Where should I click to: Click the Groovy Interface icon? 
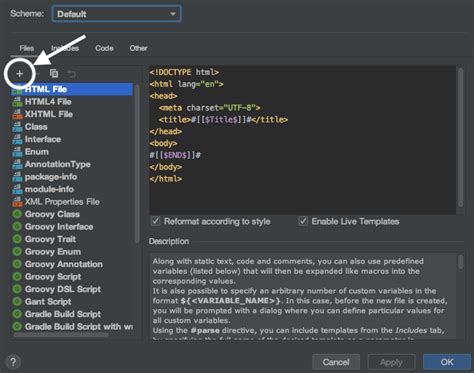tap(17, 227)
